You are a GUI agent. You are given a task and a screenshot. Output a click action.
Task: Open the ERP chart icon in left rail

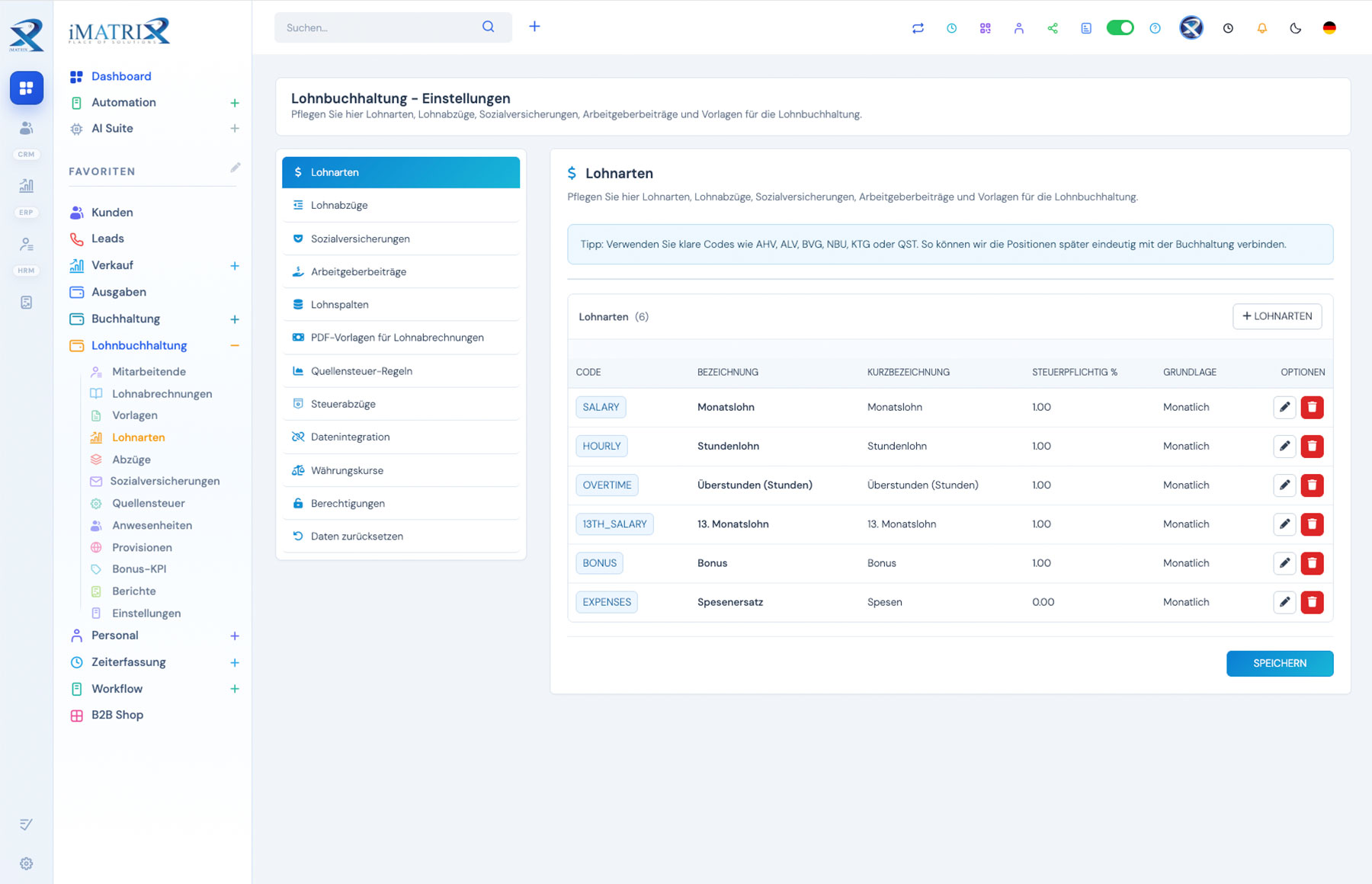point(27,185)
